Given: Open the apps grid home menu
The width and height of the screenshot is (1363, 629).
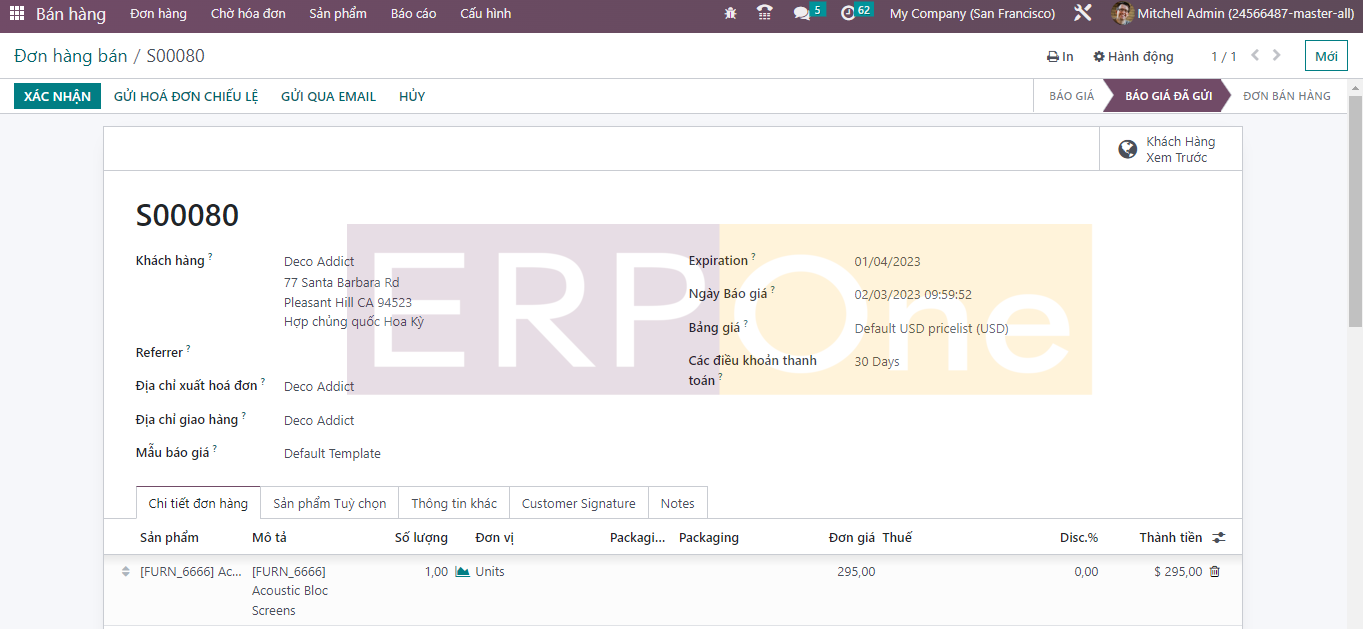Looking at the screenshot, I should 17,14.
